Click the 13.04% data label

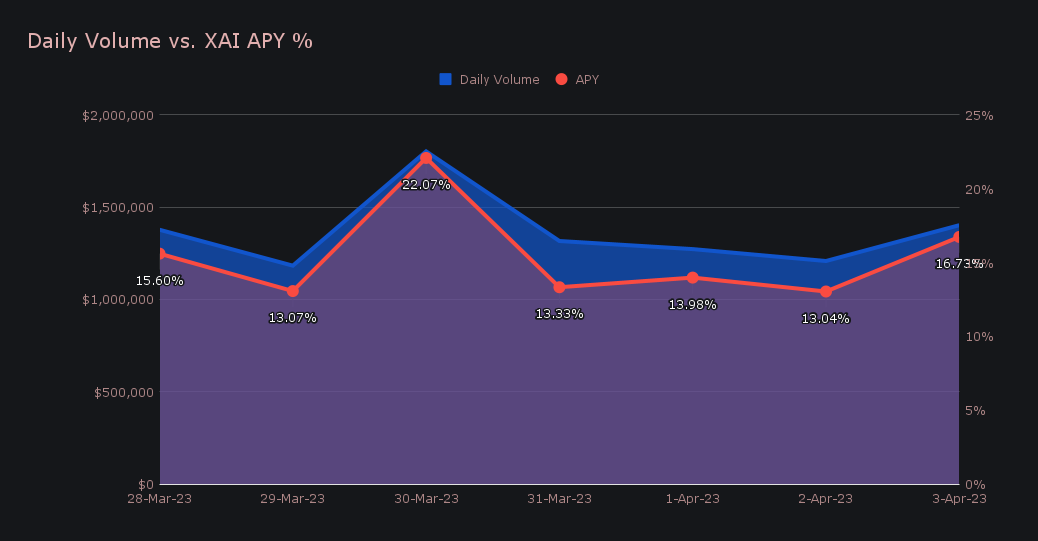826,319
